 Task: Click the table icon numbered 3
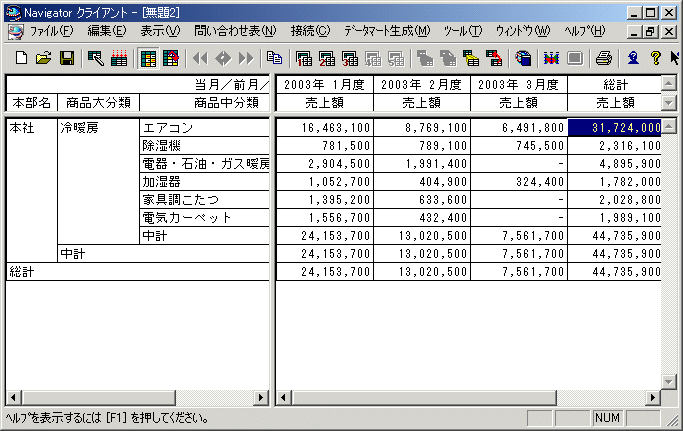(350, 58)
